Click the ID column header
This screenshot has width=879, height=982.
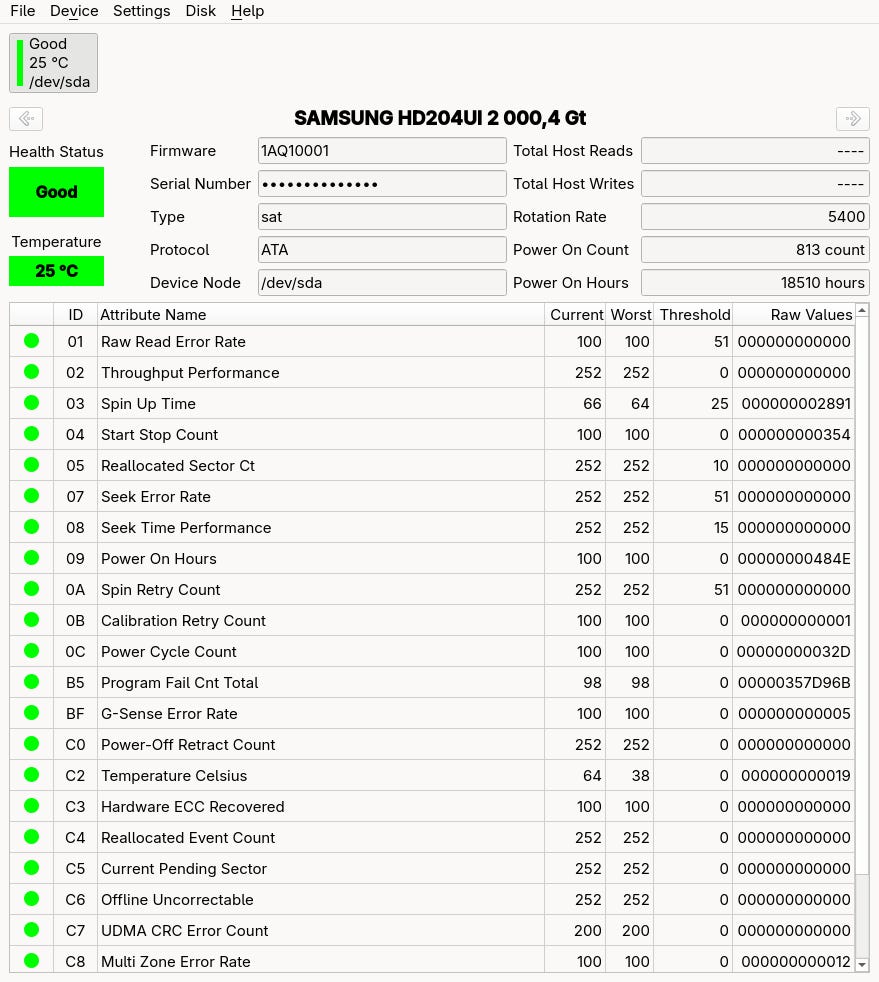(75, 314)
